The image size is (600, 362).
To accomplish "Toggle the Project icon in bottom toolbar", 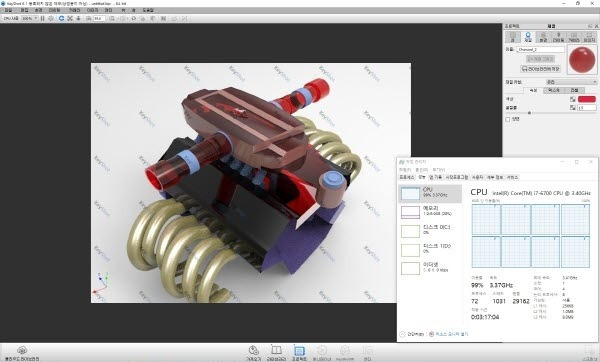I will pyautogui.click(x=299, y=352).
